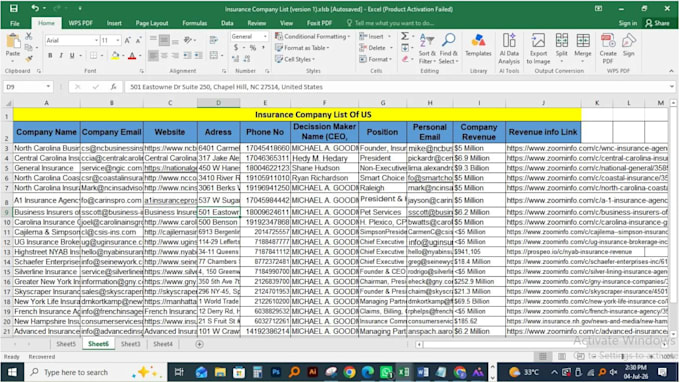The width and height of the screenshot is (680, 382).
Task: Toggle Underline formatting
Action: tap(72, 56)
